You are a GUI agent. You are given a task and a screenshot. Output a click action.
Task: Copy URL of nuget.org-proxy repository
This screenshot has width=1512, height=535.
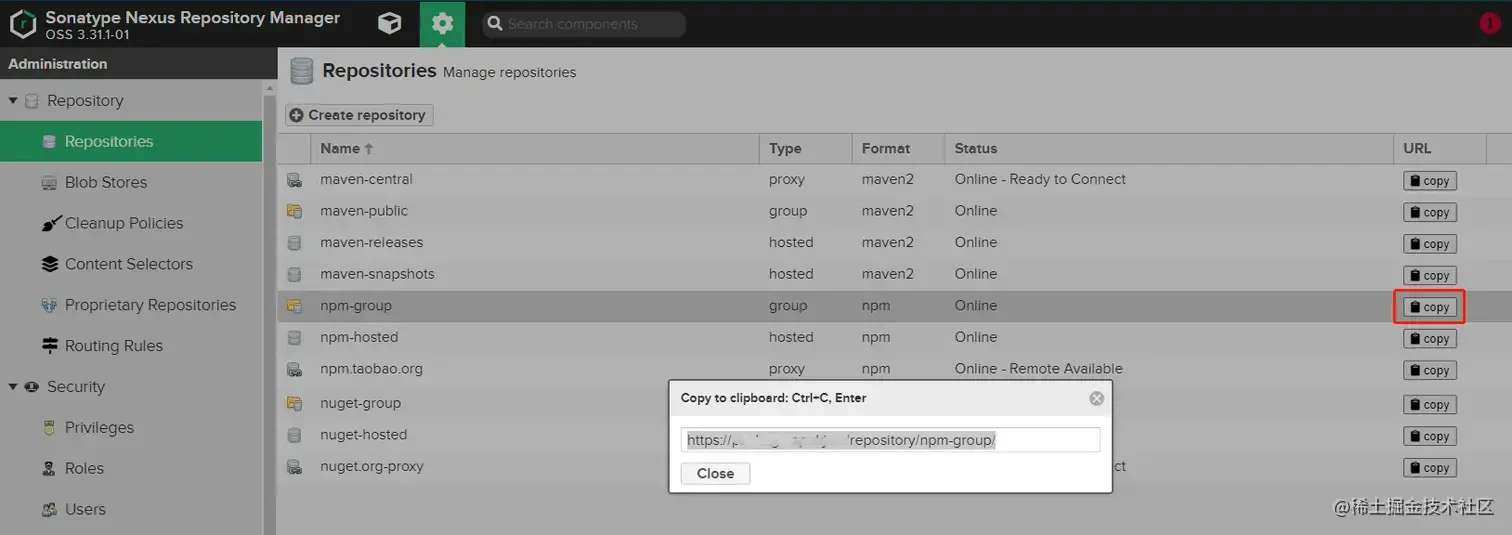coord(1430,468)
